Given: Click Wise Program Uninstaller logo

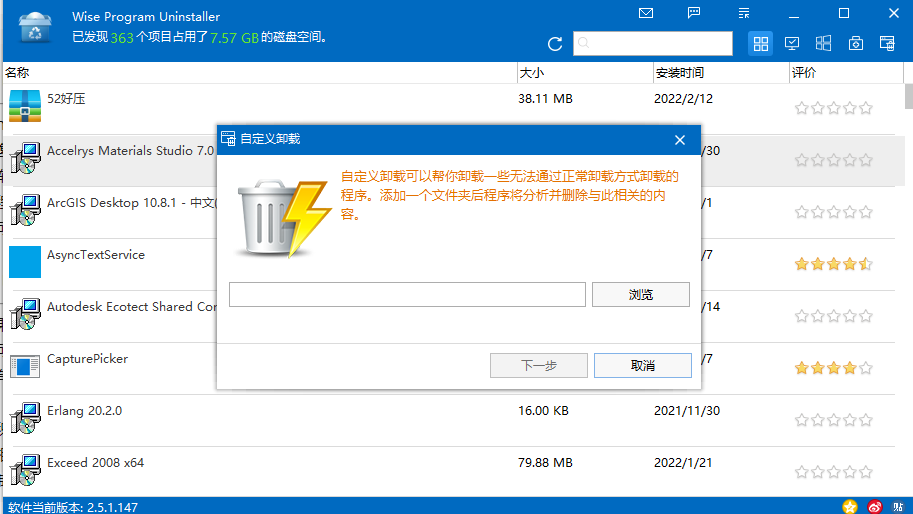Looking at the screenshot, I should coord(35,28).
